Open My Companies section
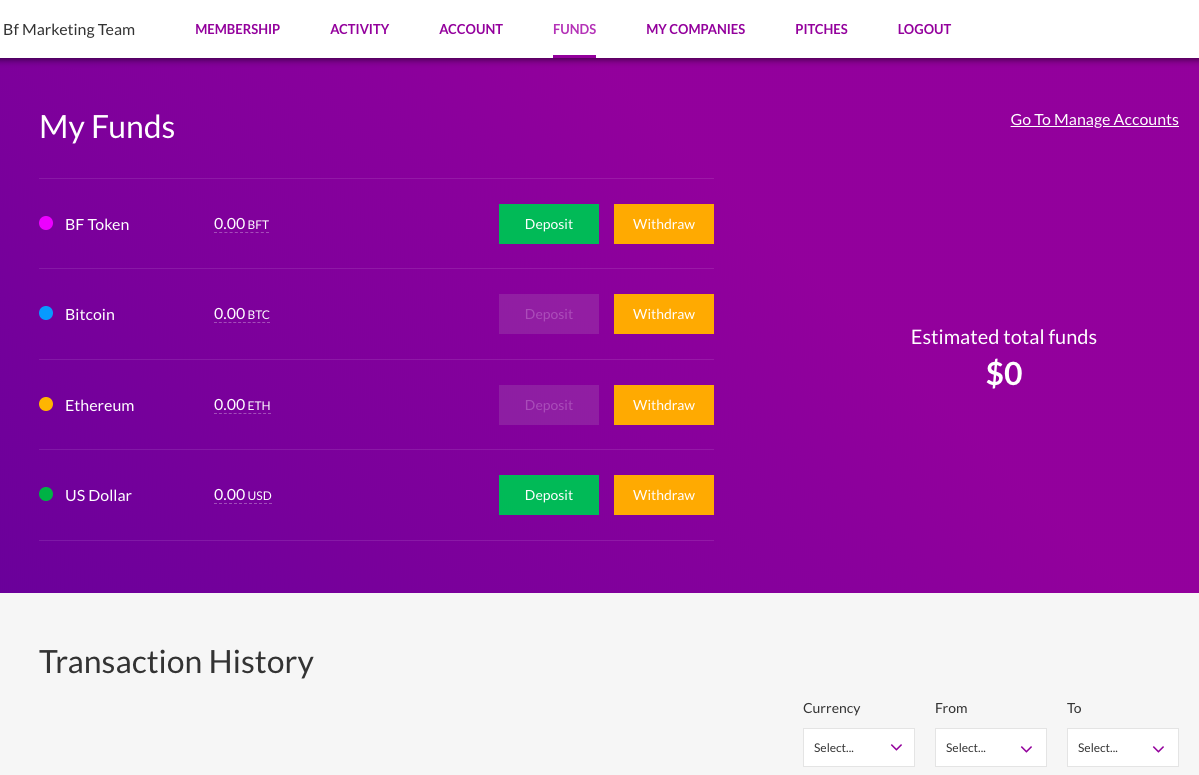 click(x=695, y=29)
